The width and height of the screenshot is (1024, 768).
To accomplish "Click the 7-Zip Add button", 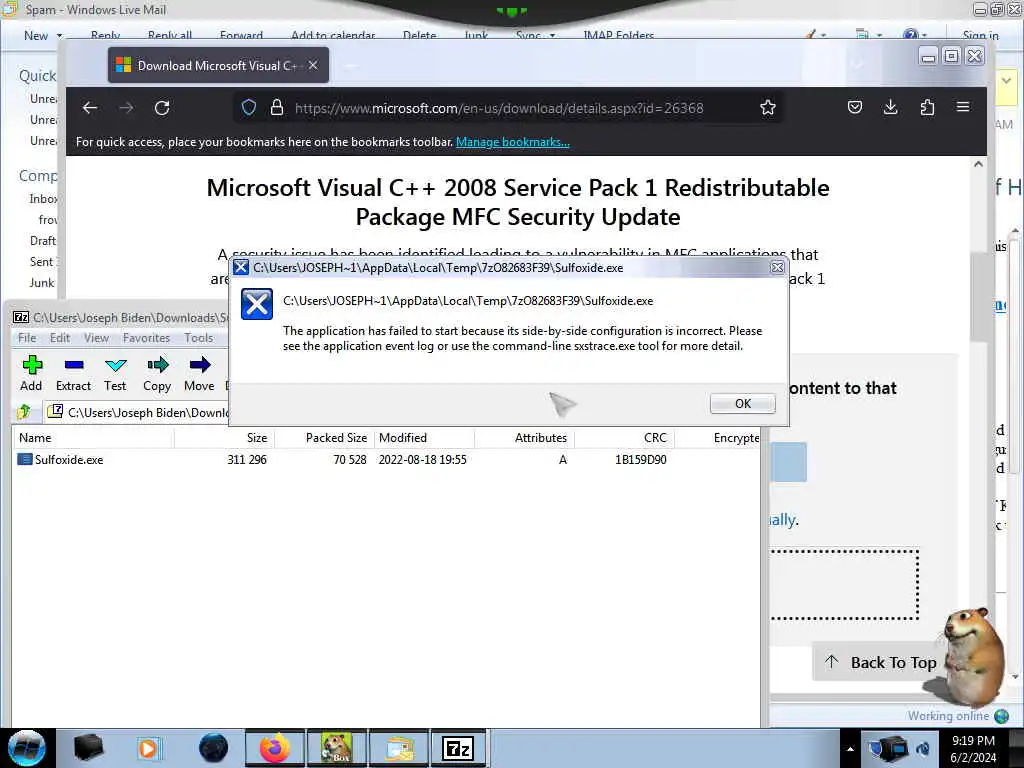I will coord(31,374).
